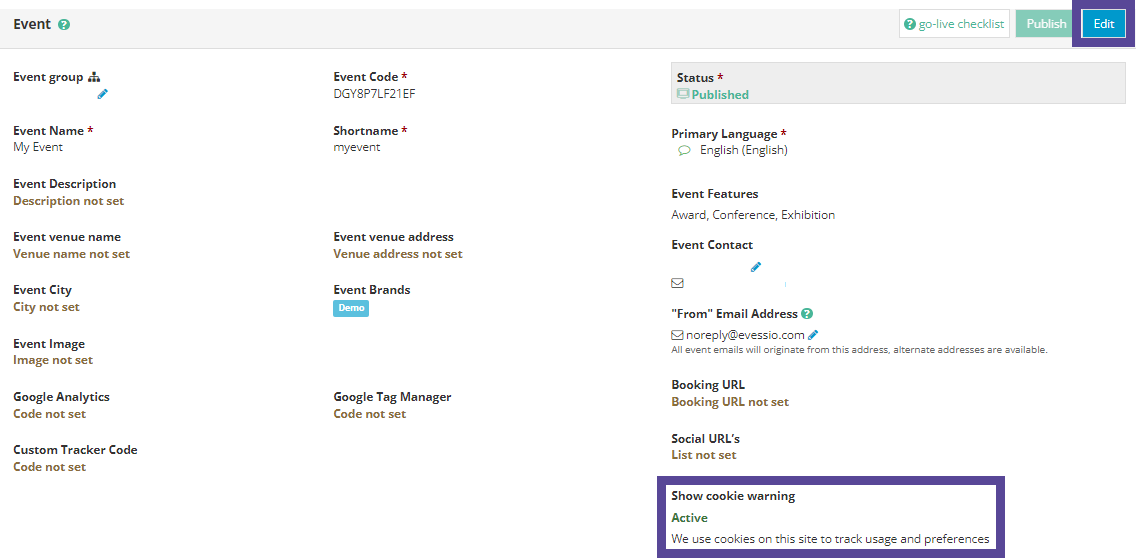Click the Event Features label

pos(715,194)
